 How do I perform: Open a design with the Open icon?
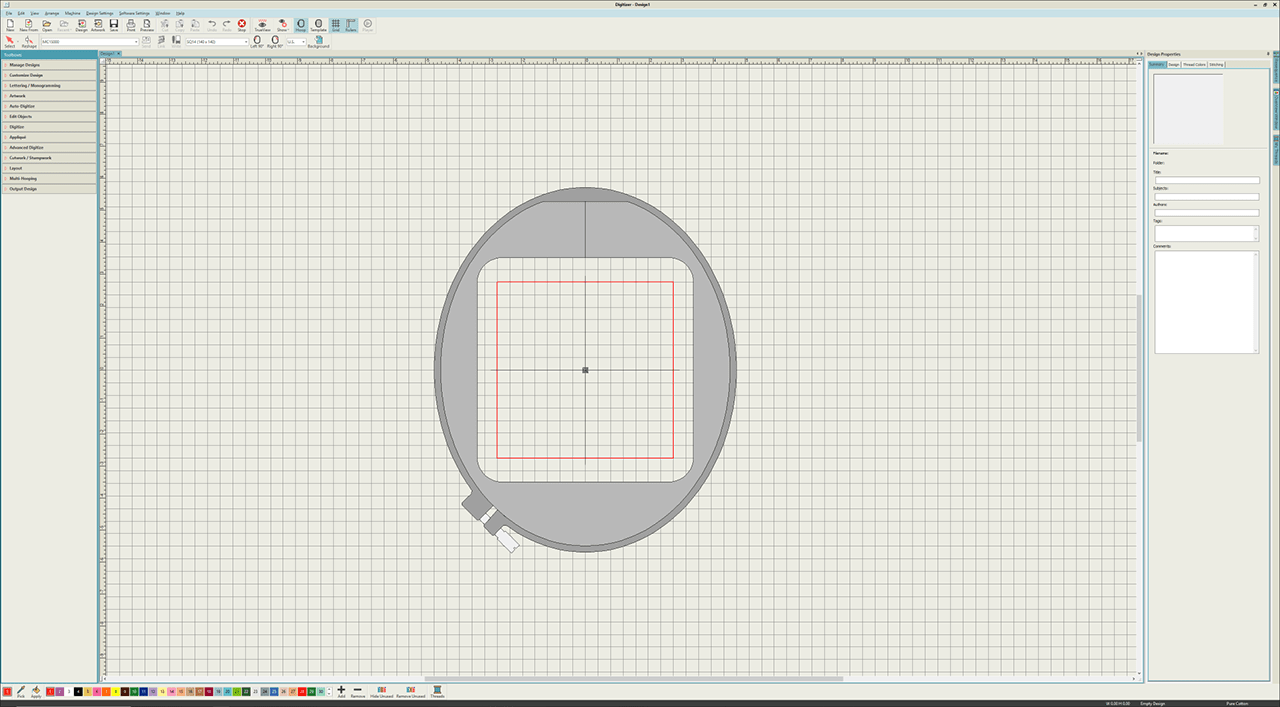[47, 25]
